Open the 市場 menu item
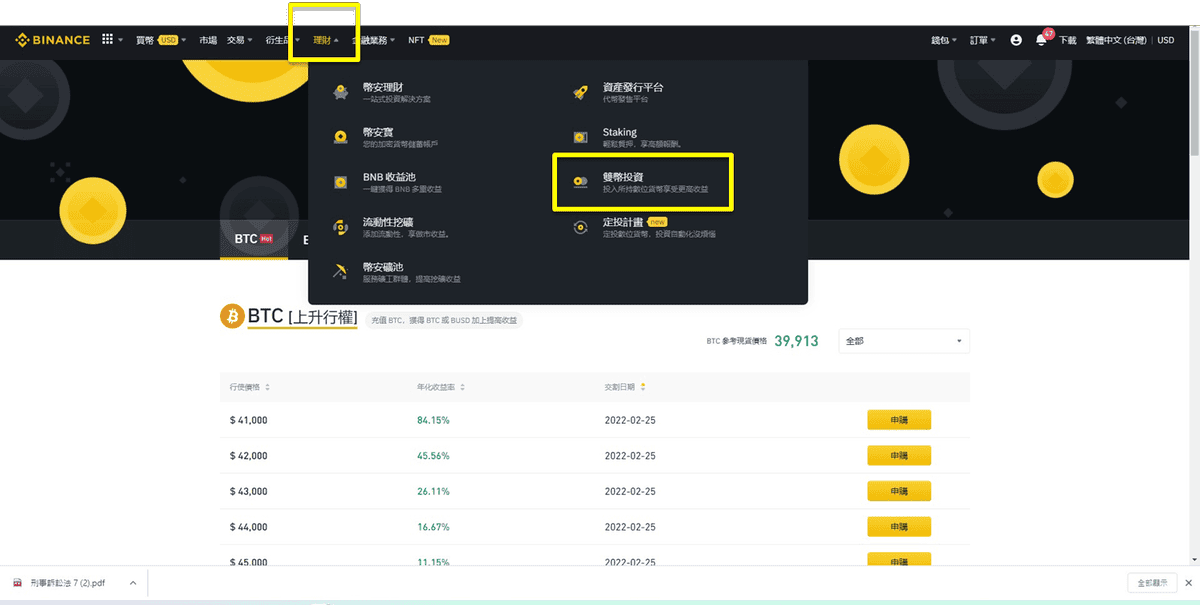 [x=207, y=40]
